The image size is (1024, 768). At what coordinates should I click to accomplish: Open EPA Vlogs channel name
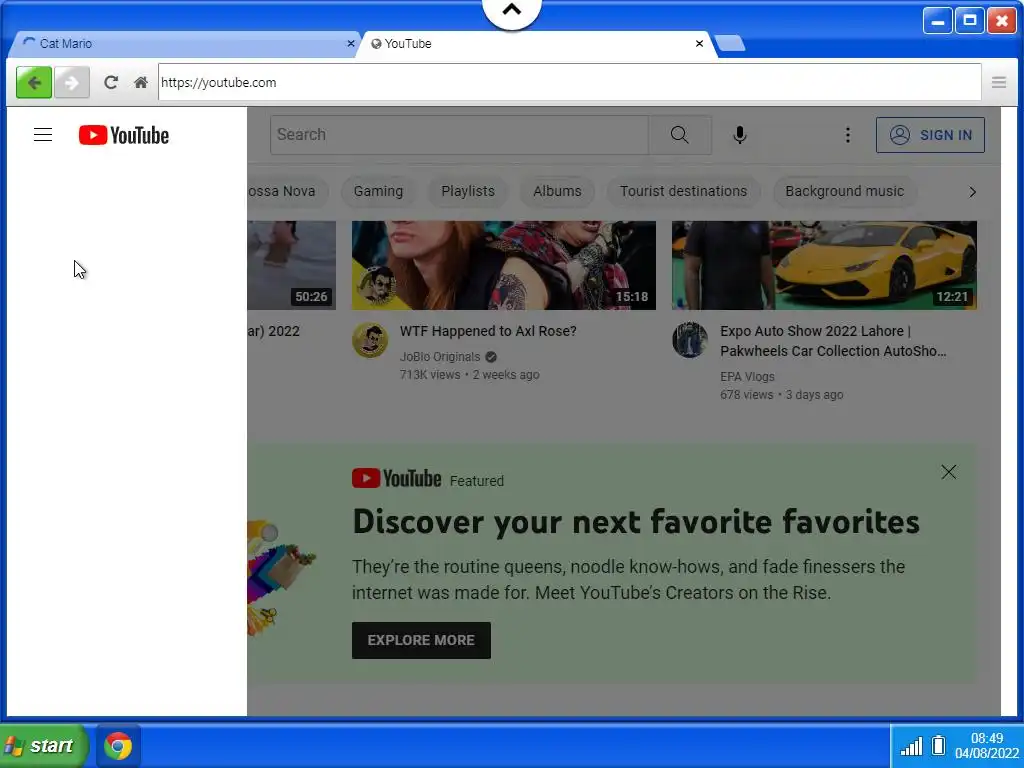click(x=748, y=377)
